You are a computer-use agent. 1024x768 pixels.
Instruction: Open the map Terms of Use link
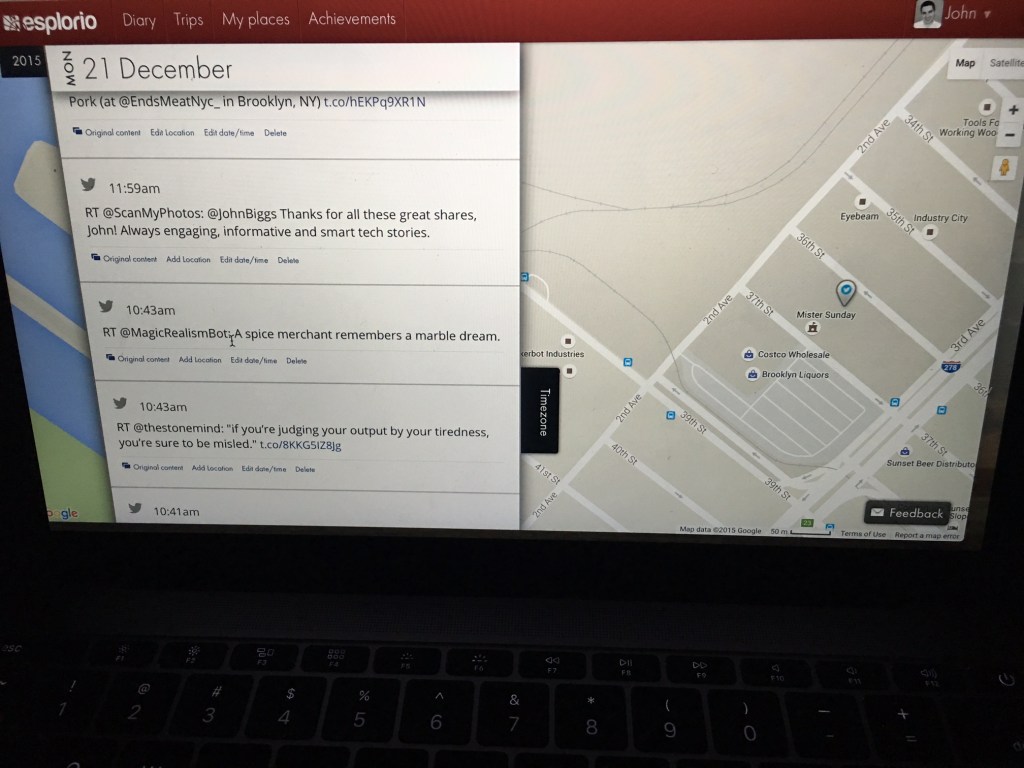pyautogui.click(x=863, y=534)
